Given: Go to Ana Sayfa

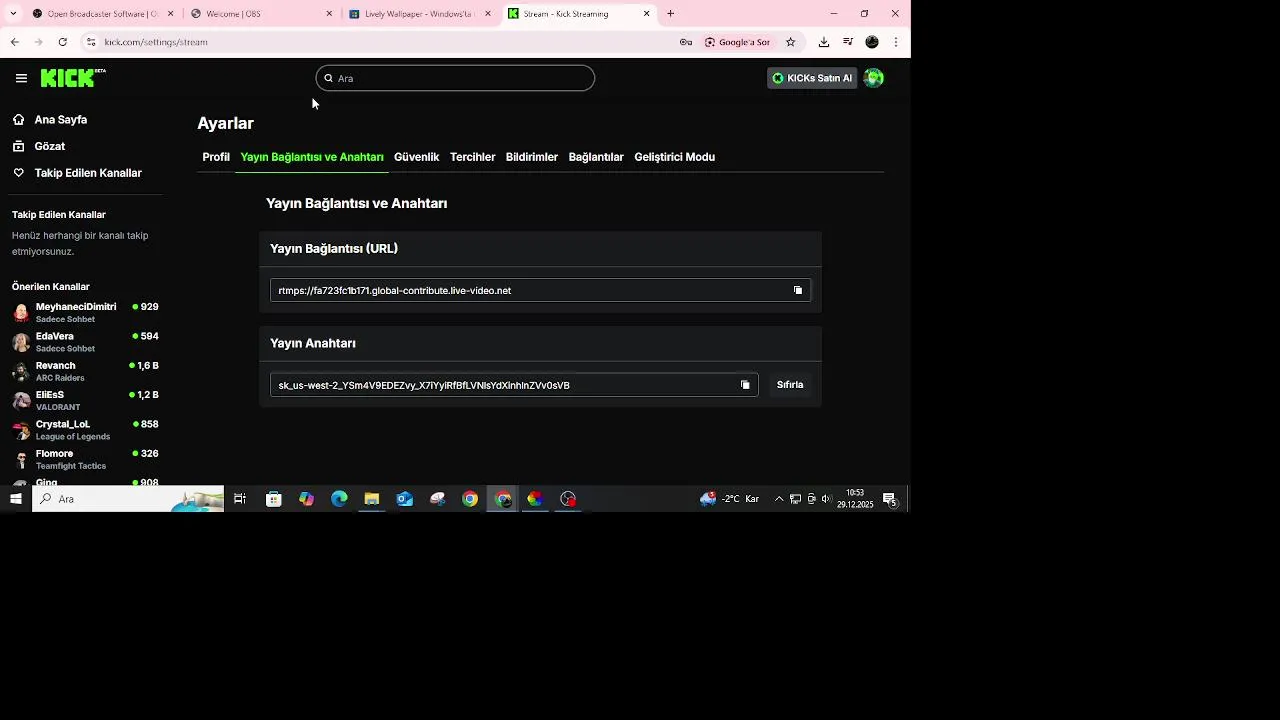Looking at the screenshot, I should [61, 119].
